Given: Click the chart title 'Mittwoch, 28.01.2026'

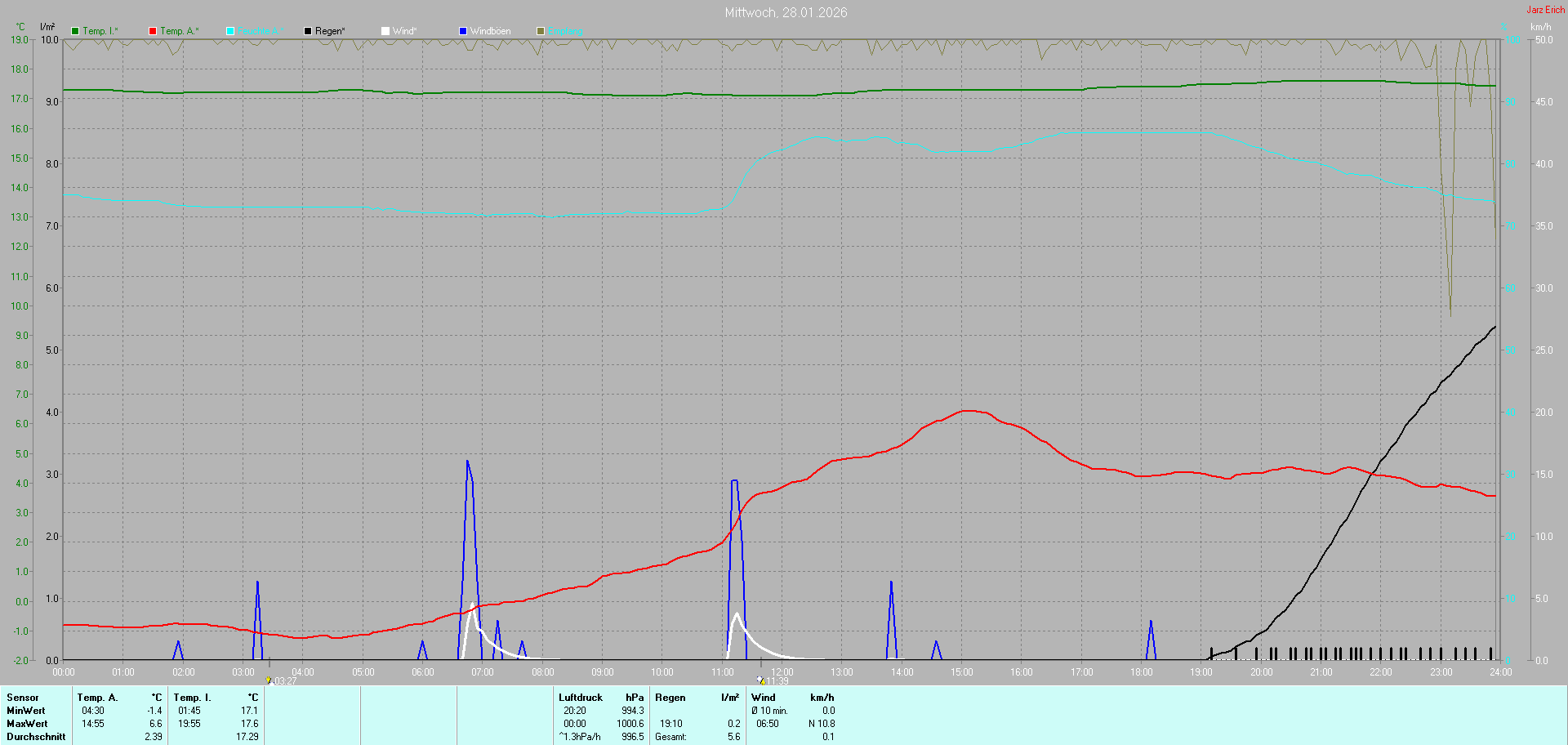Looking at the screenshot, I should pos(786,12).
